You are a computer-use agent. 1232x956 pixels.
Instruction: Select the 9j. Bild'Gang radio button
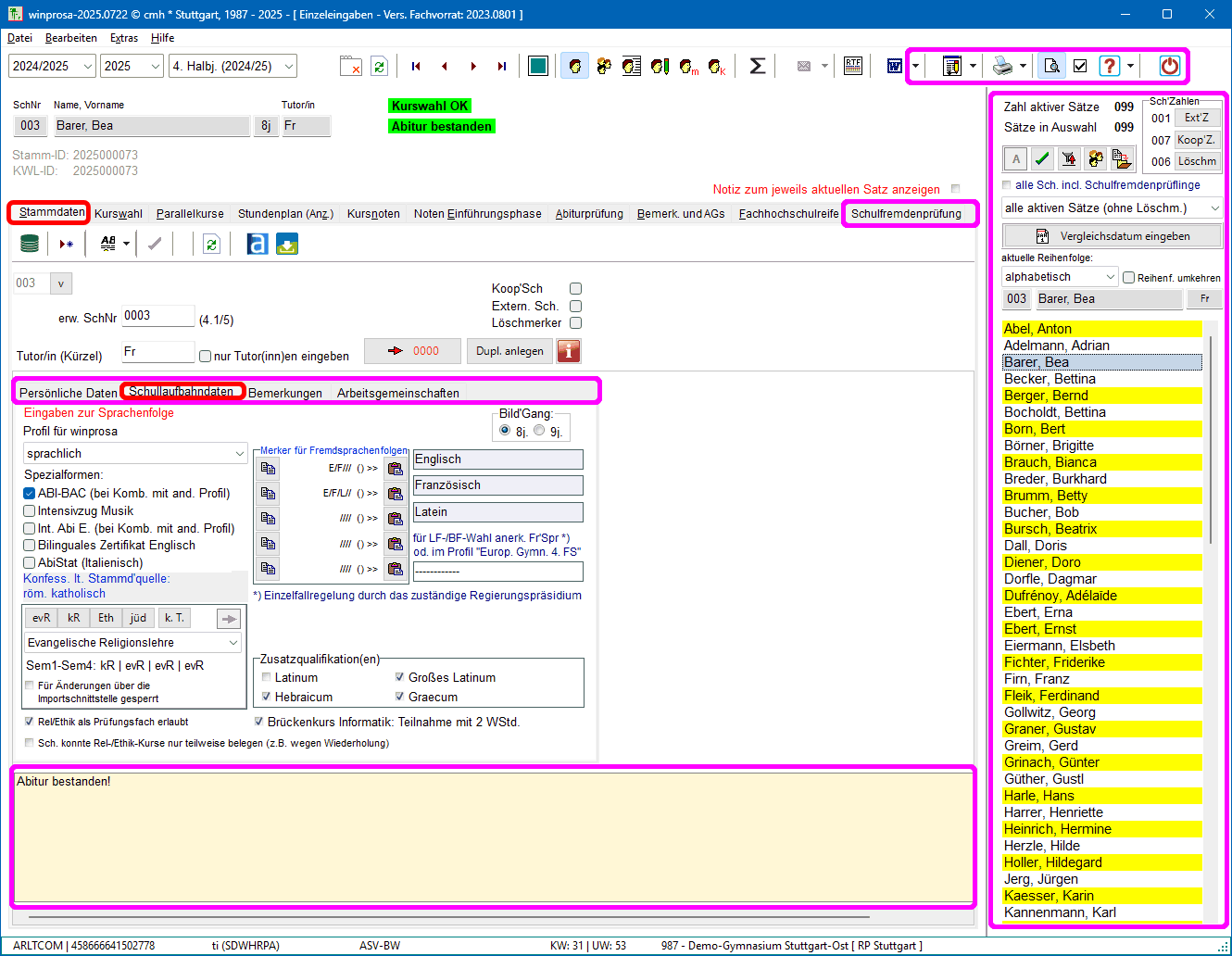pos(539,431)
